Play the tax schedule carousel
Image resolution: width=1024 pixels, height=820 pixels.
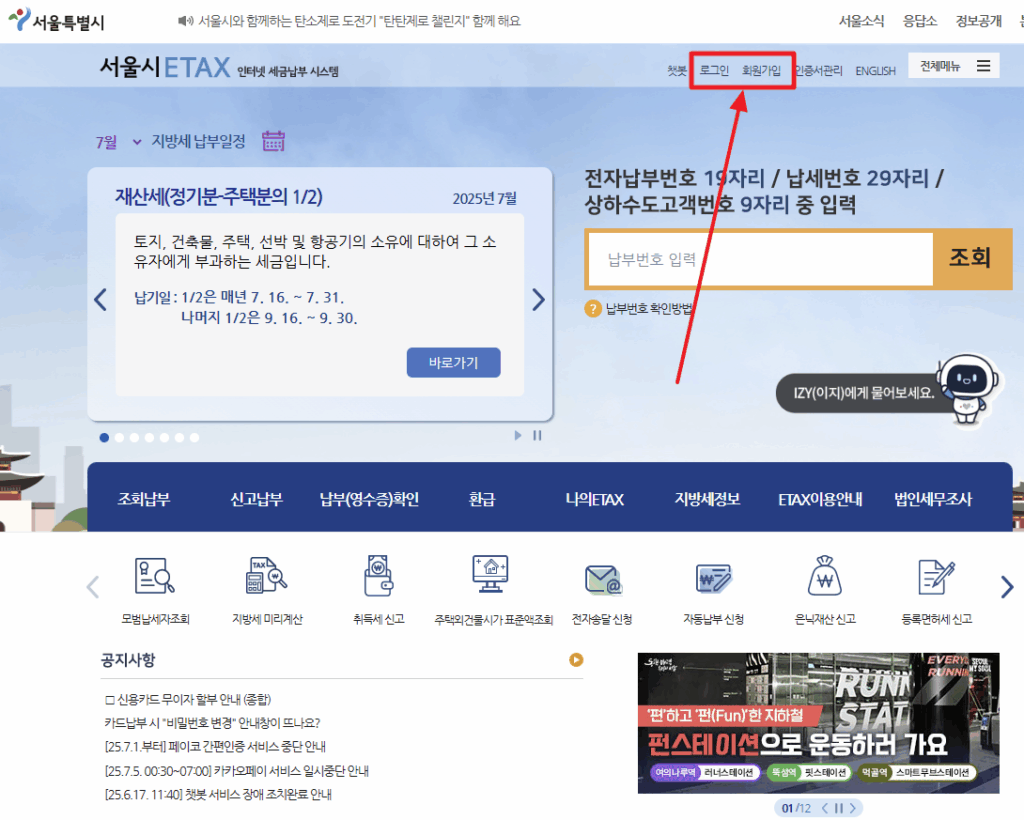pos(518,435)
